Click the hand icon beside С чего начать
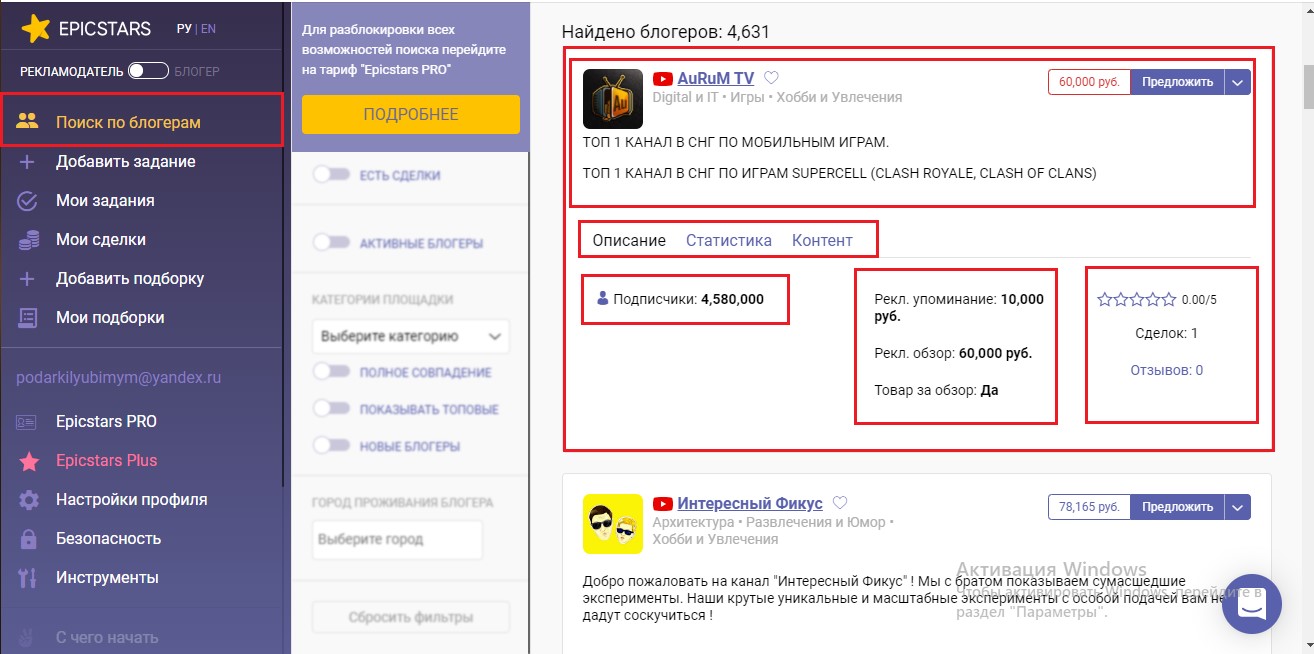This screenshot has height=654, width=1314. click(x=28, y=637)
